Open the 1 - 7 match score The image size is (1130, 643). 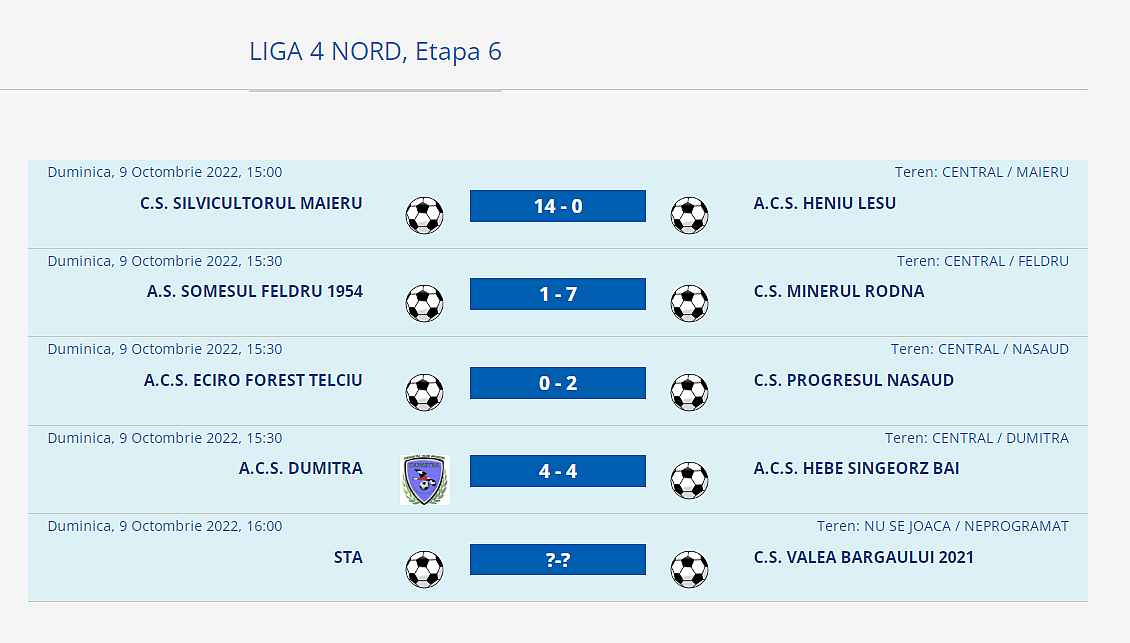pyautogui.click(x=558, y=294)
